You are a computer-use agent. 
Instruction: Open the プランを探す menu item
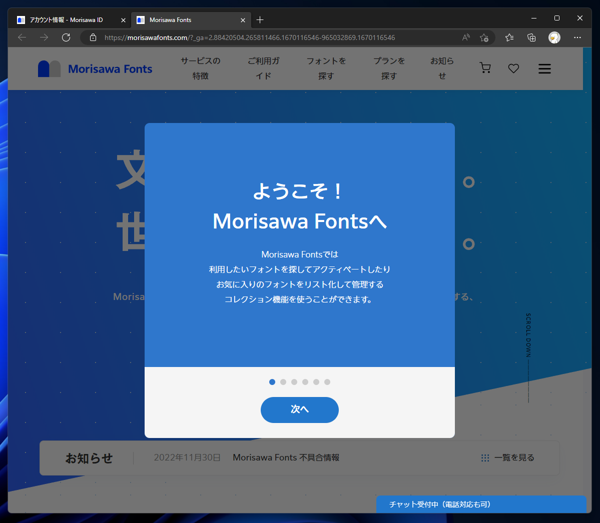(389, 68)
